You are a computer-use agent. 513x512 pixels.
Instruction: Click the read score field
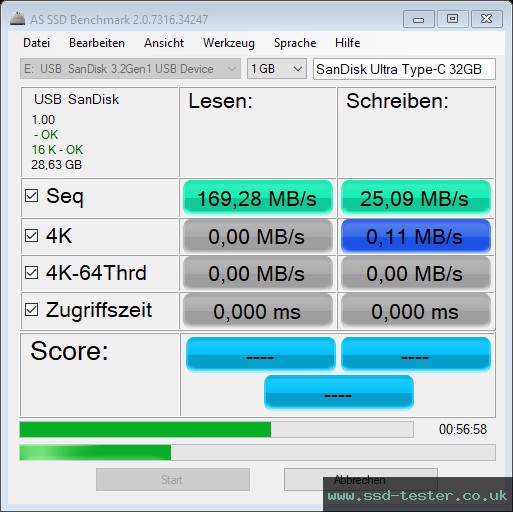[x=261, y=354]
